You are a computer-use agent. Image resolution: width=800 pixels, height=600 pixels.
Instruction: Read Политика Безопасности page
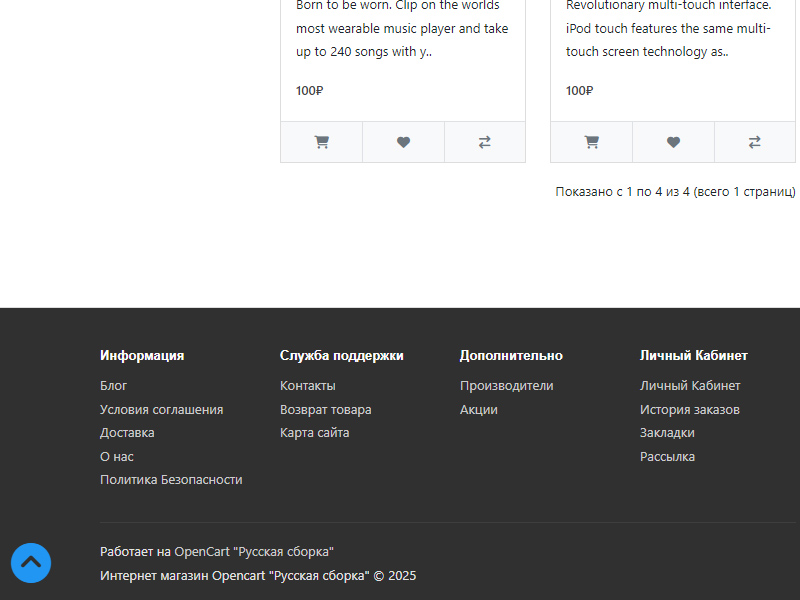[171, 480]
